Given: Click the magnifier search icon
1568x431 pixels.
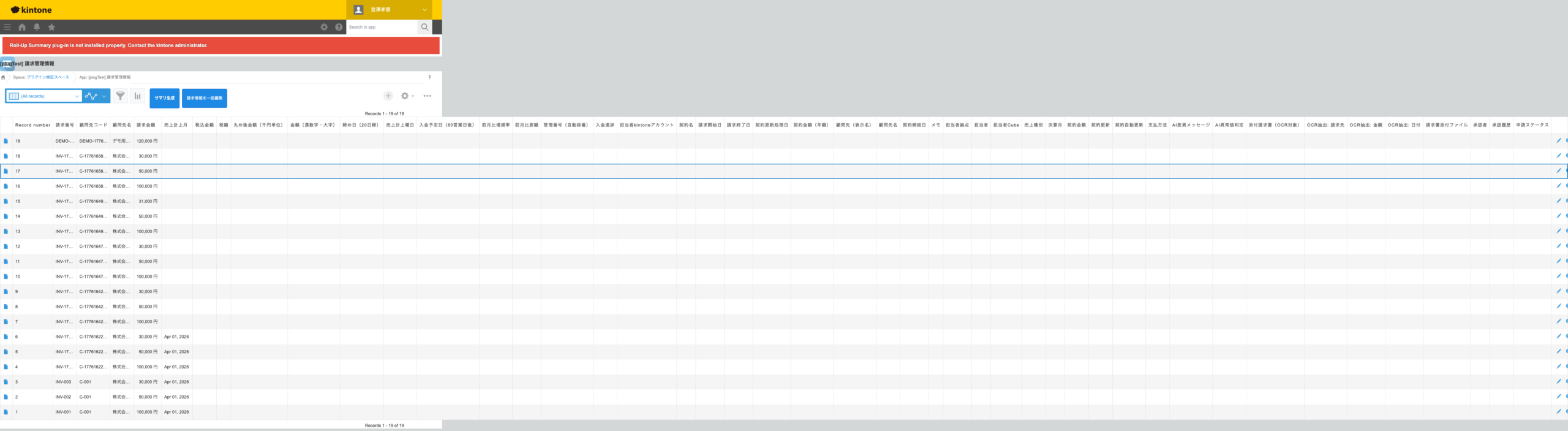Looking at the screenshot, I should pyautogui.click(x=424, y=27).
